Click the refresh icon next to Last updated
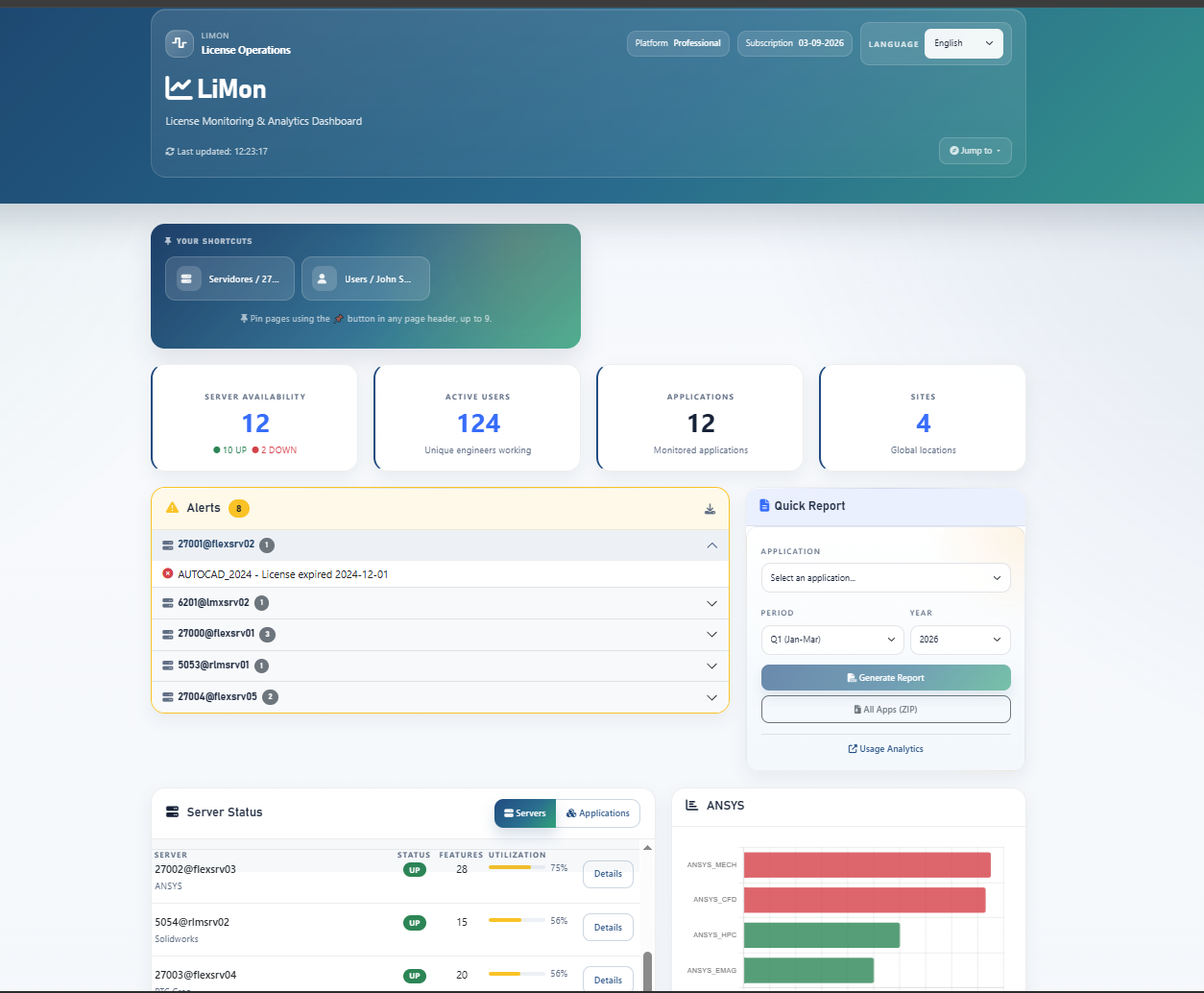1204x993 pixels. pos(170,151)
